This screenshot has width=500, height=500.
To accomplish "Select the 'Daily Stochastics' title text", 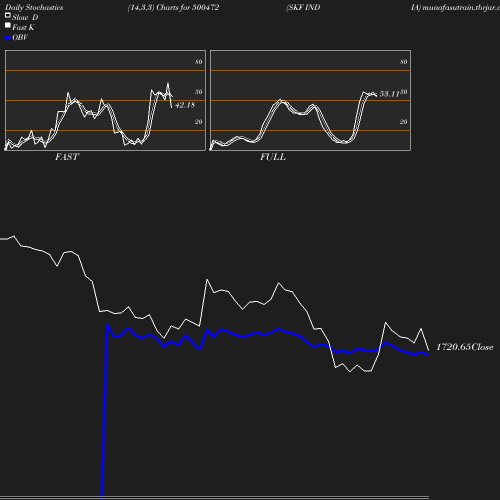I will [x=34, y=8].
